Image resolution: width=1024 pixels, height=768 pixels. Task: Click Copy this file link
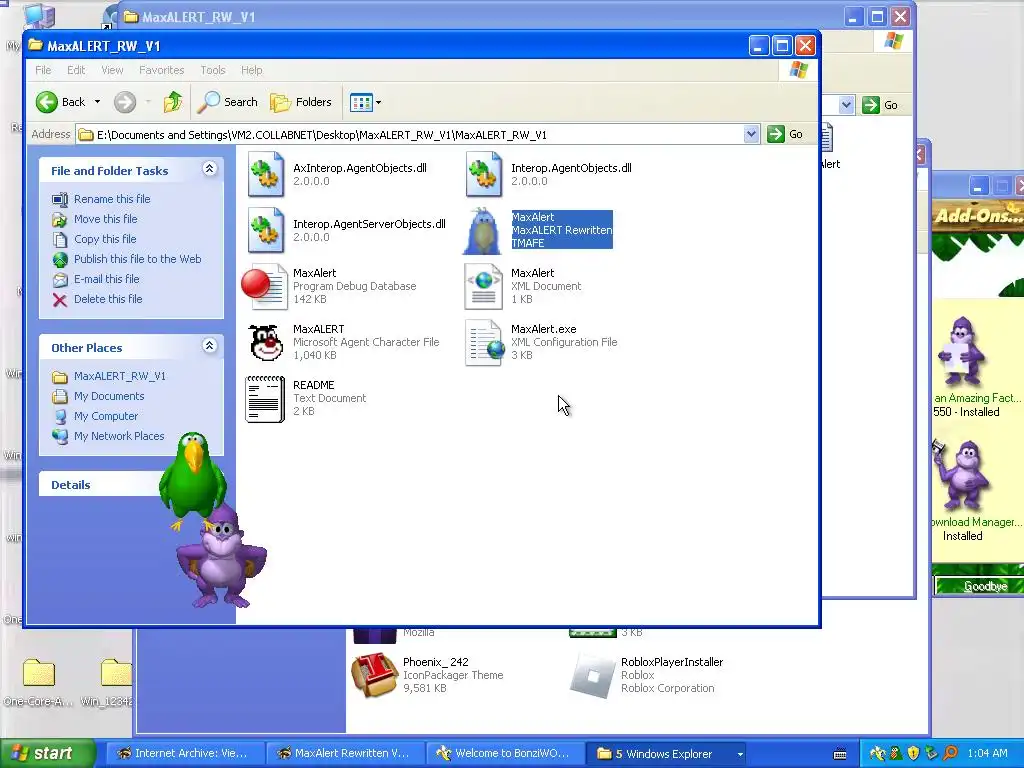pyautogui.click(x=104, y=239)
